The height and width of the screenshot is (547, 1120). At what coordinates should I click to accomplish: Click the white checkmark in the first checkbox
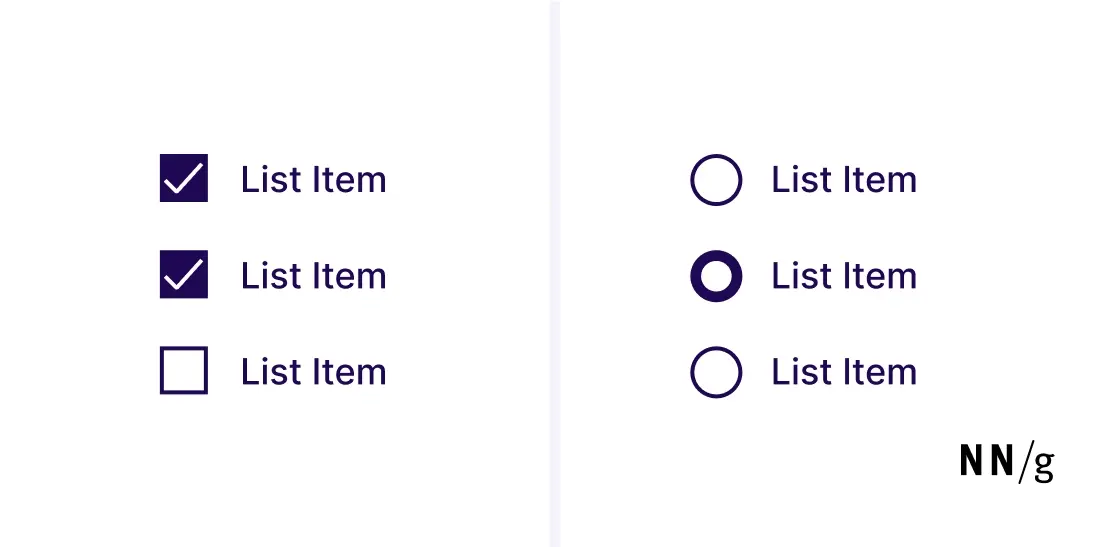(x=185, y=181)
